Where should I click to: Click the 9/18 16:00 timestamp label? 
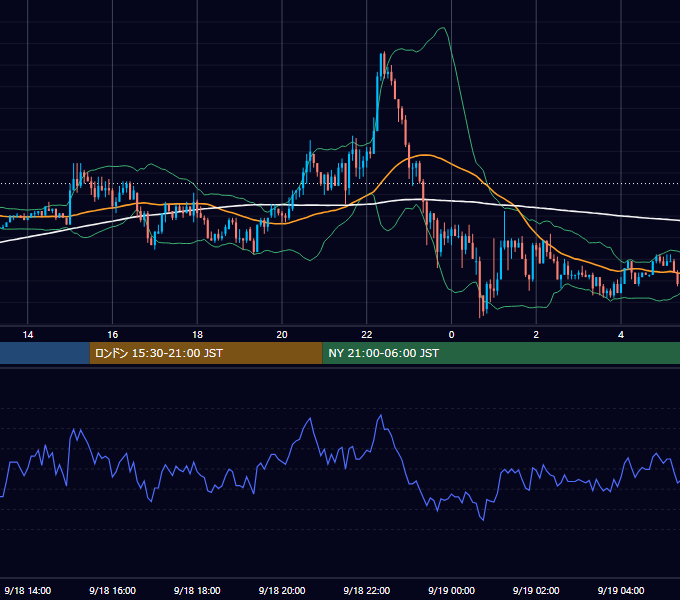click(x=112, y=590)
